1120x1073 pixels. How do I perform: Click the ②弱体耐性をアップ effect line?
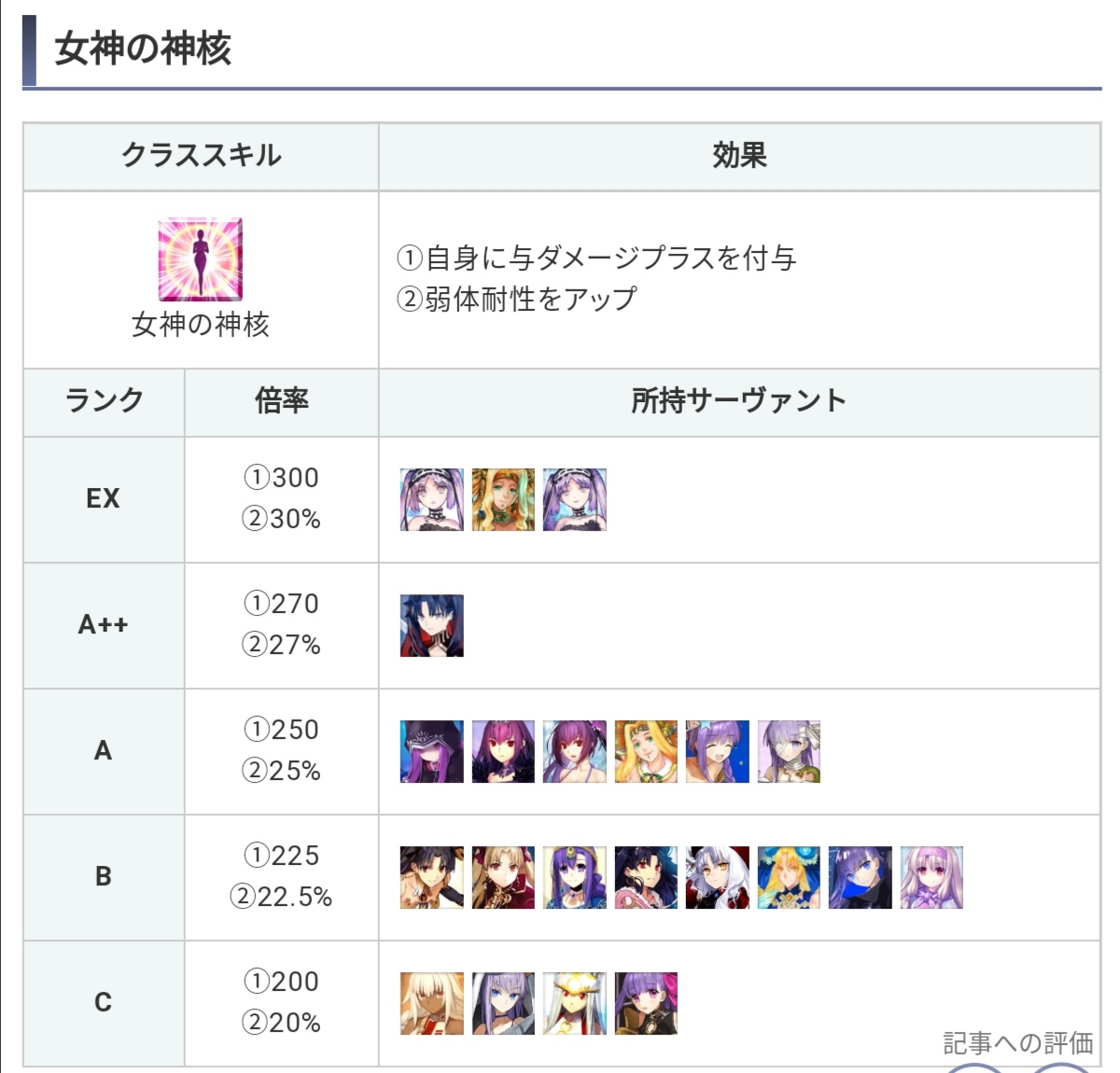516,300
